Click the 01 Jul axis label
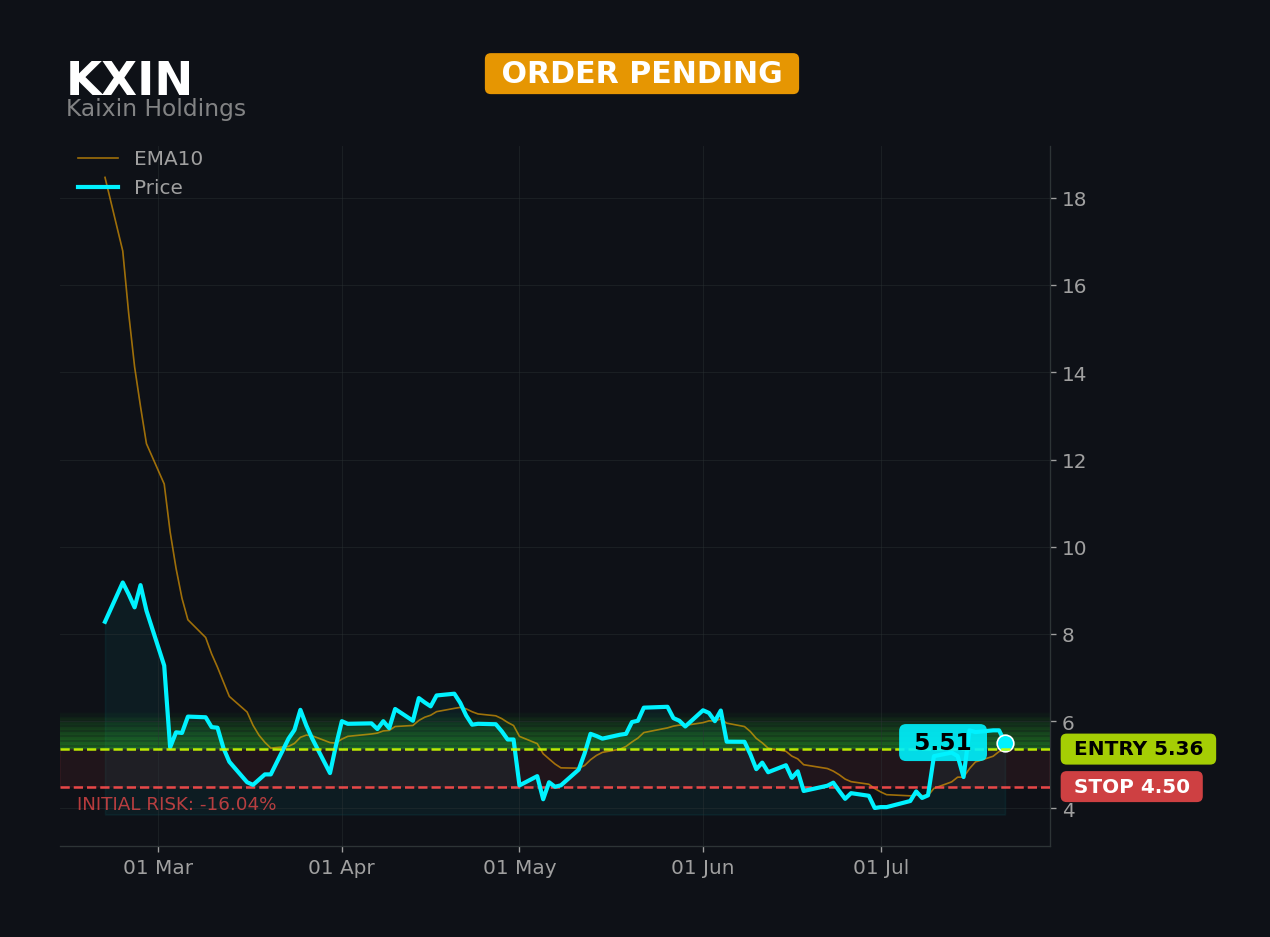Viewport: 1270px width, 937px height. pyautogui.click(x=881, y=868)
